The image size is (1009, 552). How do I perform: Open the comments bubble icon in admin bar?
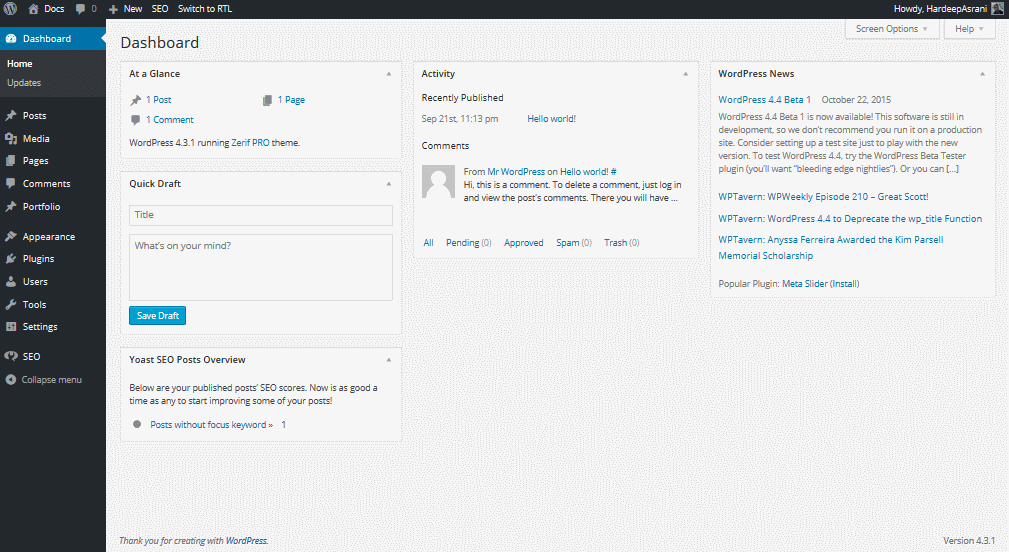coord(81,8)
